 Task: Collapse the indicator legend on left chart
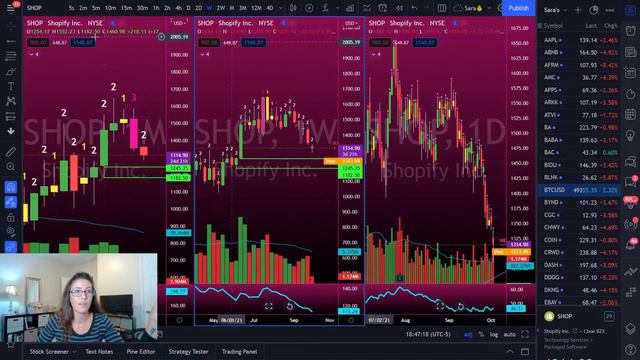(33, 54)
